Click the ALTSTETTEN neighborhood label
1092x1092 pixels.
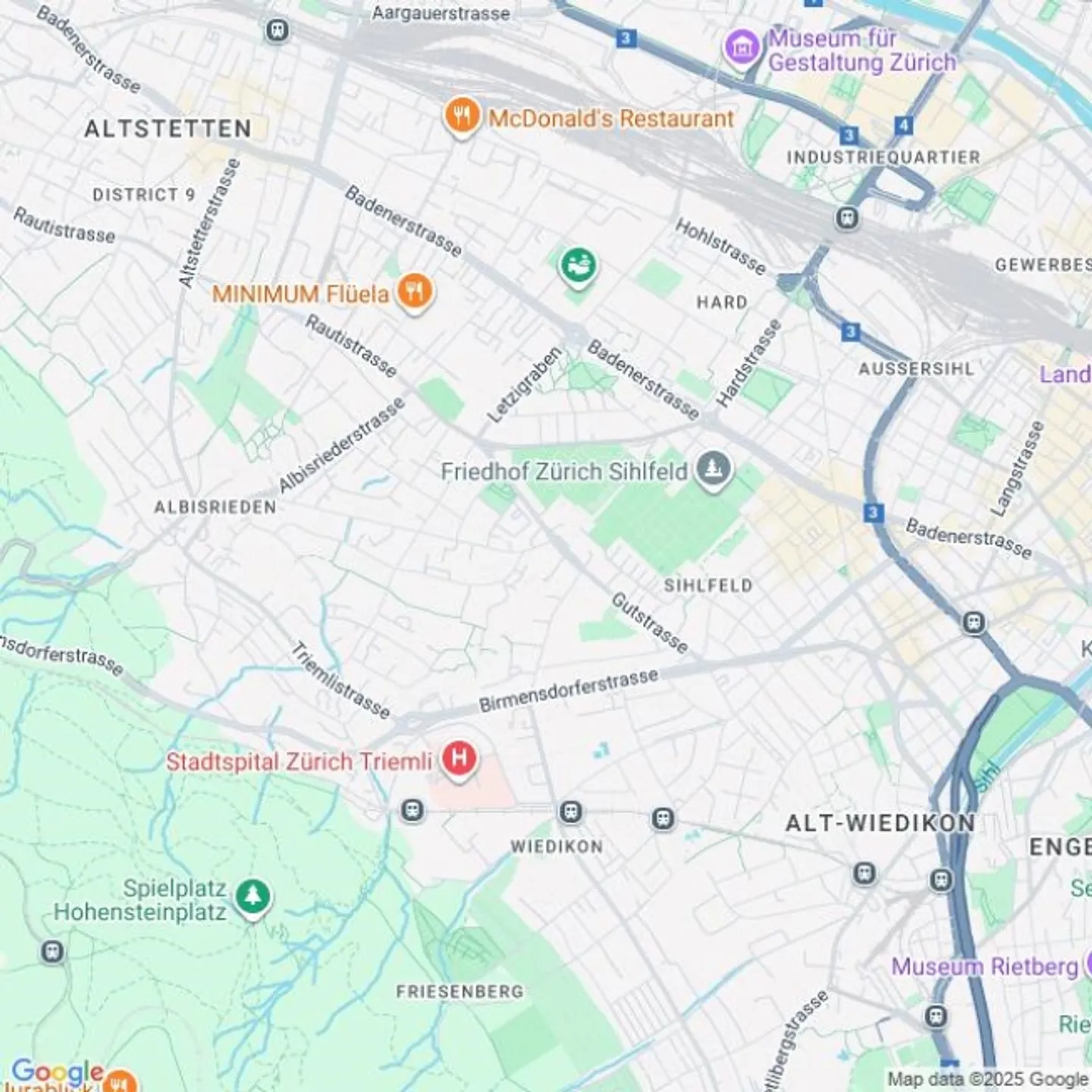(x=168, y=129)
